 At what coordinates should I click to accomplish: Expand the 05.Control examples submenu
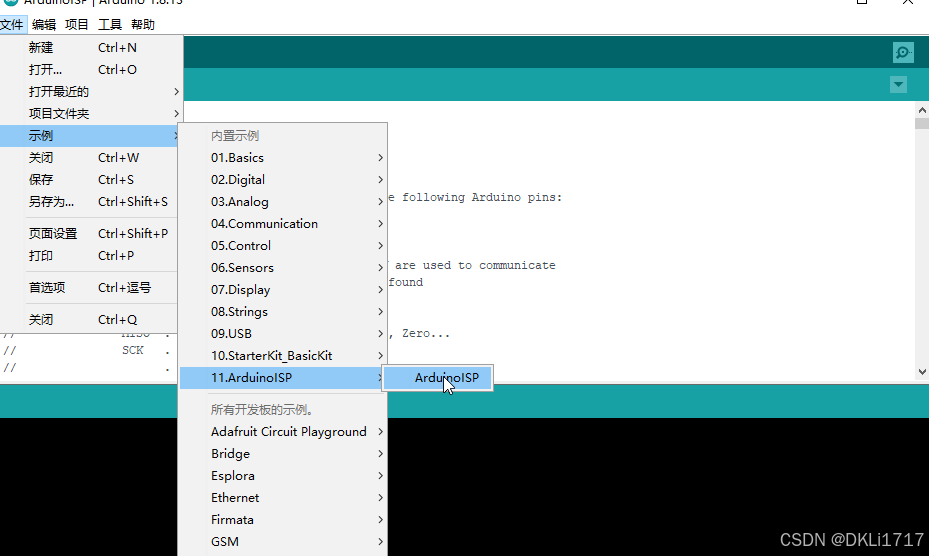283,245
